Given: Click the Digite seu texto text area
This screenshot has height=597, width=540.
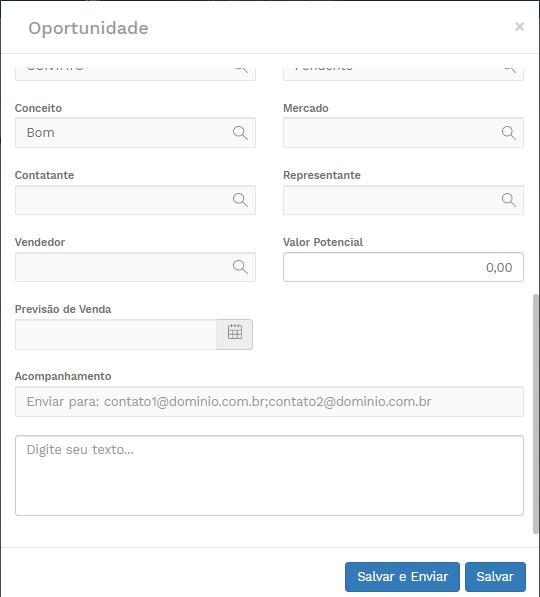Looking at the screenshot, I should point(269,476).
